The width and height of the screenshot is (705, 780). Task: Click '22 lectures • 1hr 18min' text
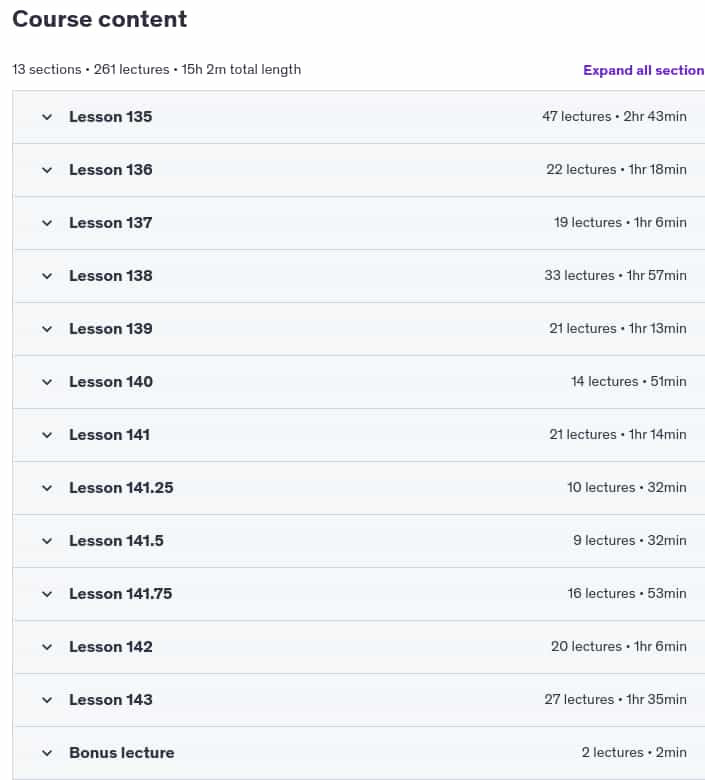coord(616,170)
